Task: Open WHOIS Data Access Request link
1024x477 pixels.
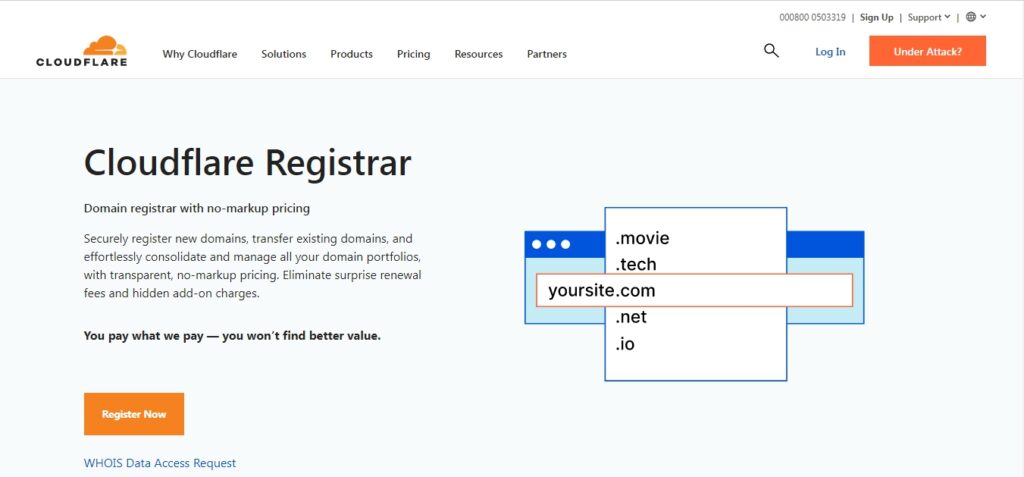Action: point(160,463)
